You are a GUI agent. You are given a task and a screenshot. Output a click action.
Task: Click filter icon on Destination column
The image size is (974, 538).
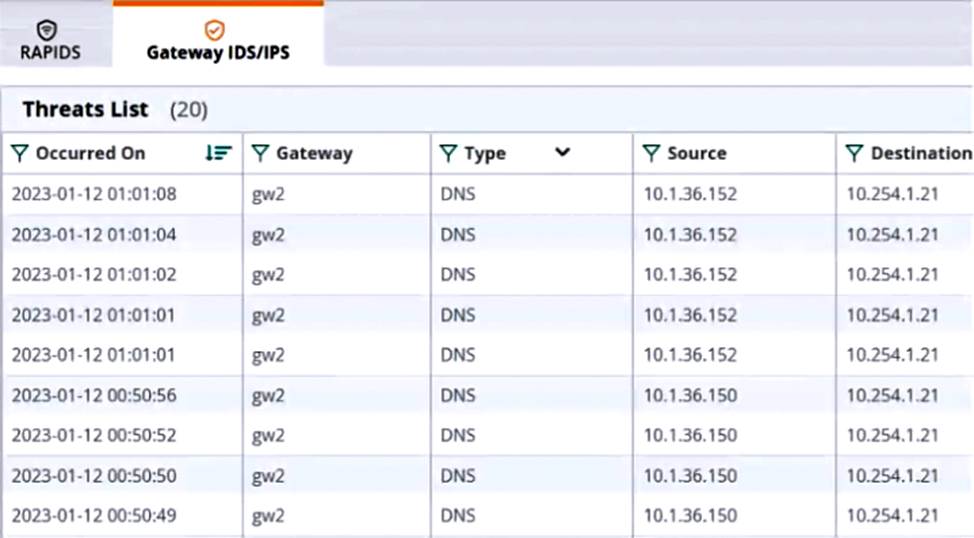(x=854, y=153)
